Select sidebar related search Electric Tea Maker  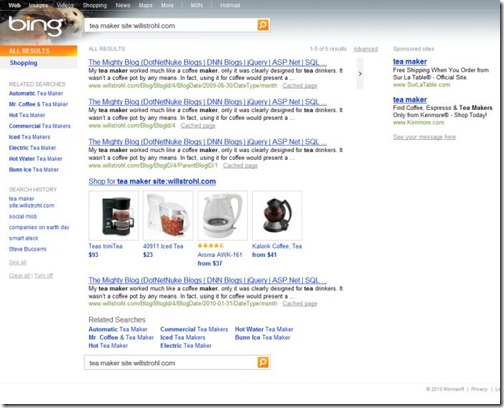[32, 148]
